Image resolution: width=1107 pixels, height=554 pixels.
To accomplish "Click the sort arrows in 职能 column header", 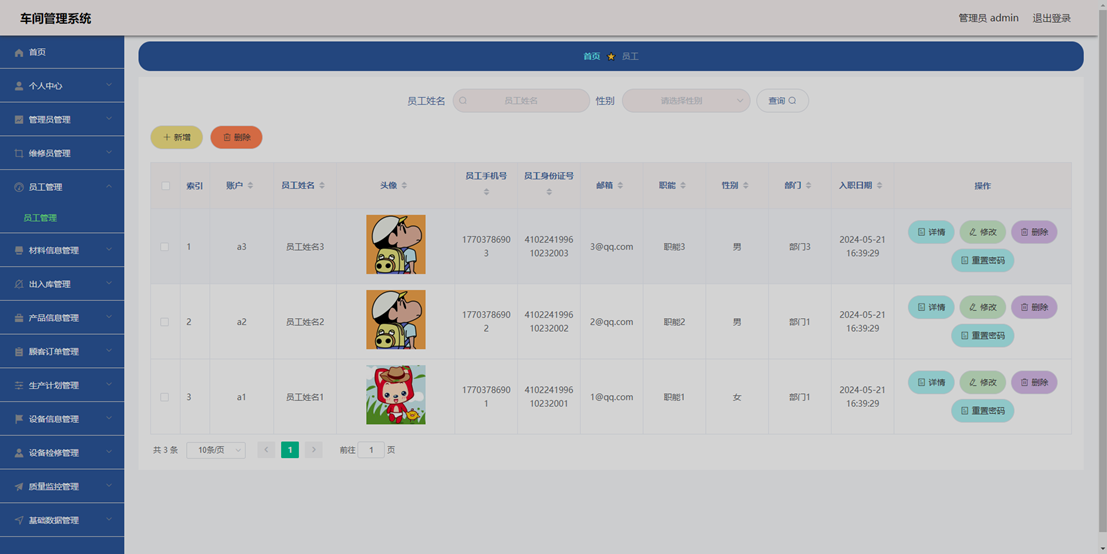I will pyautogui.click(x=683, y=186).
